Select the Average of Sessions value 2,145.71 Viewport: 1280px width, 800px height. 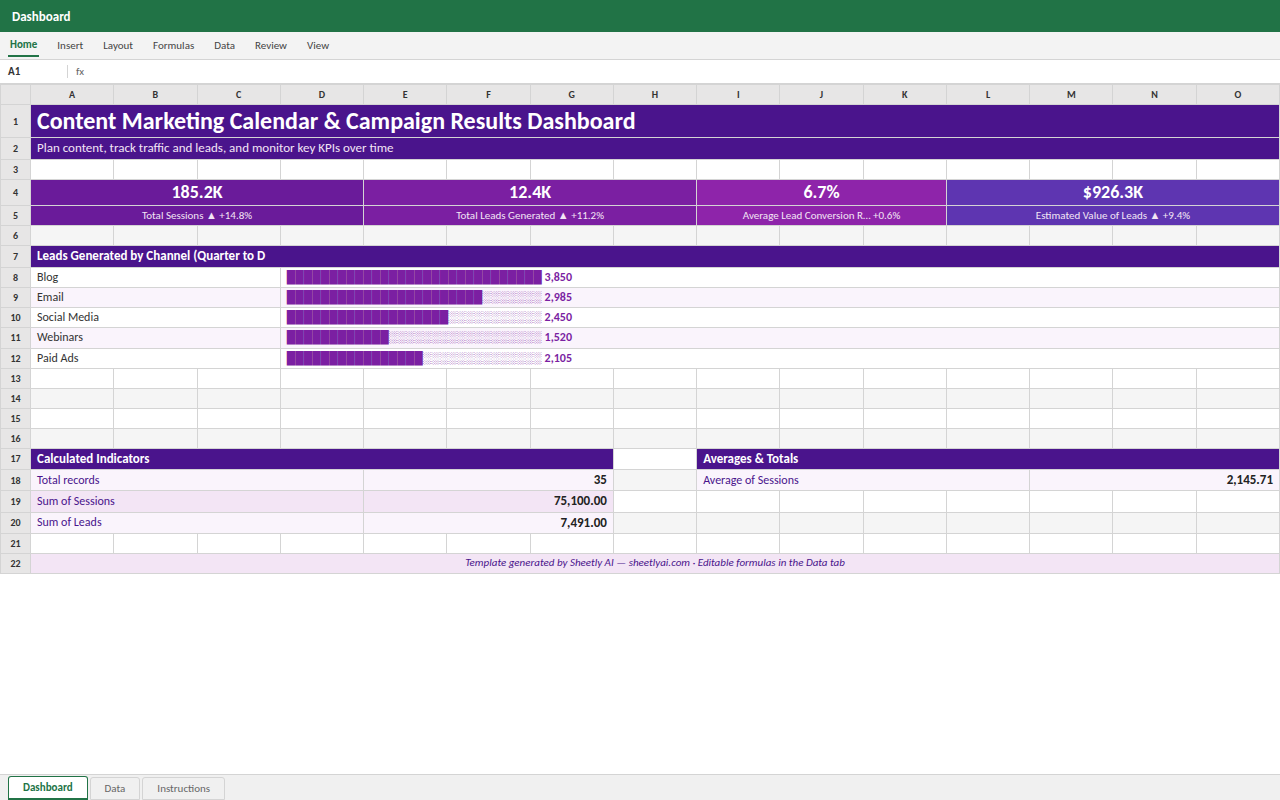pyautogui.click(x=1155, y=480)
